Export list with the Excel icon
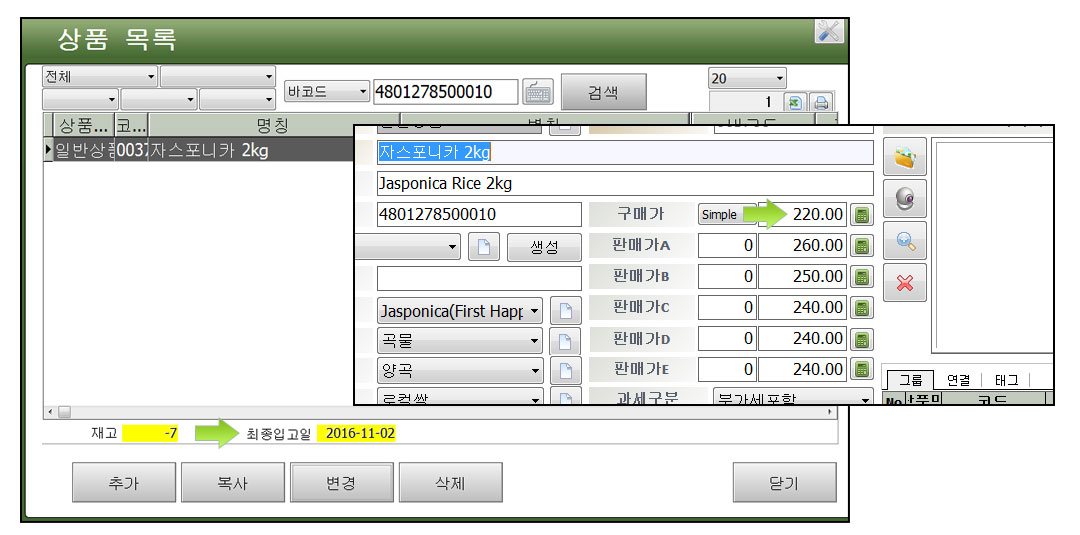This screenshot has width=1080, height=535. [795, 103]
